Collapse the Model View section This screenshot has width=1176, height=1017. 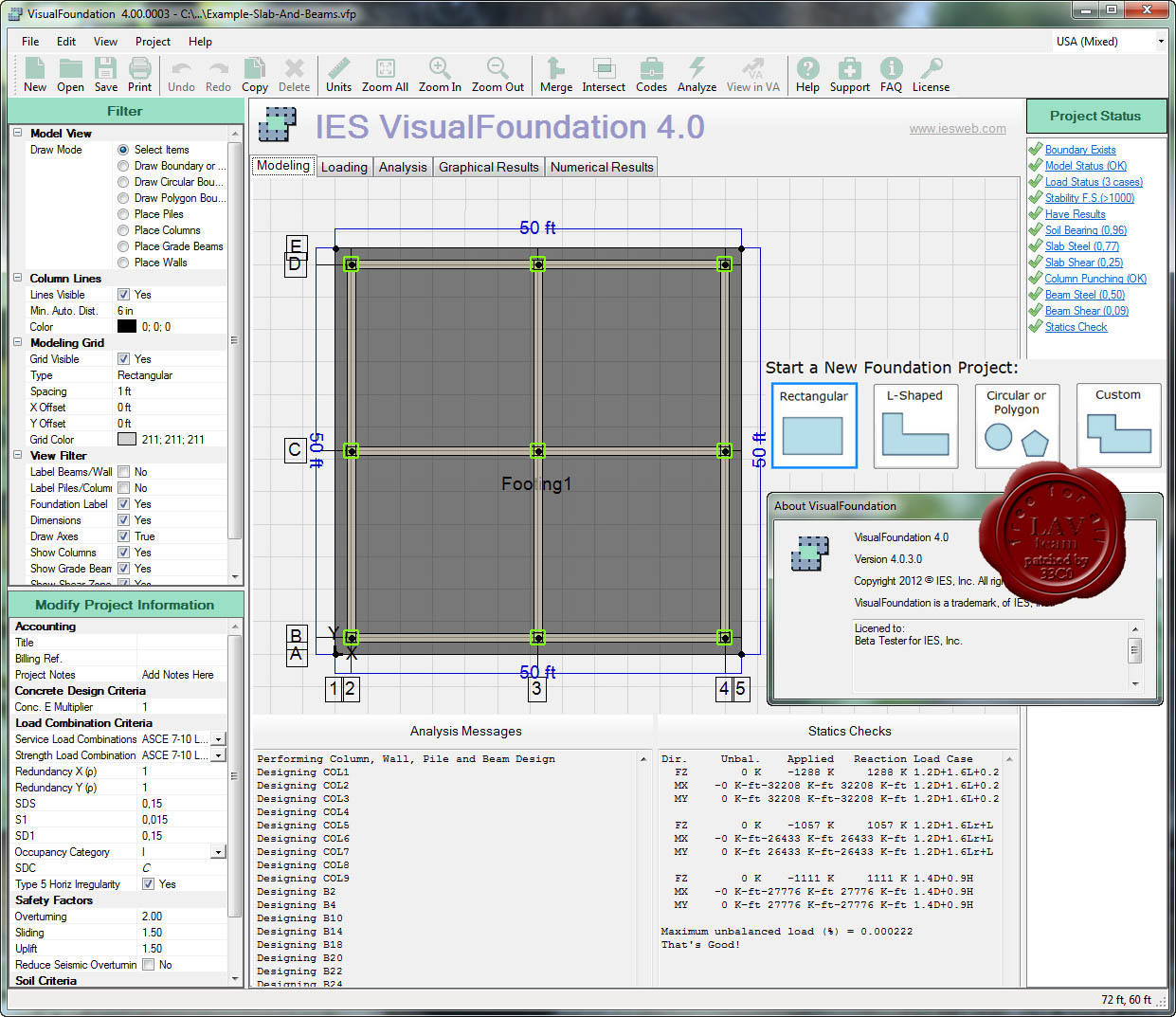(x=18, y=134)
